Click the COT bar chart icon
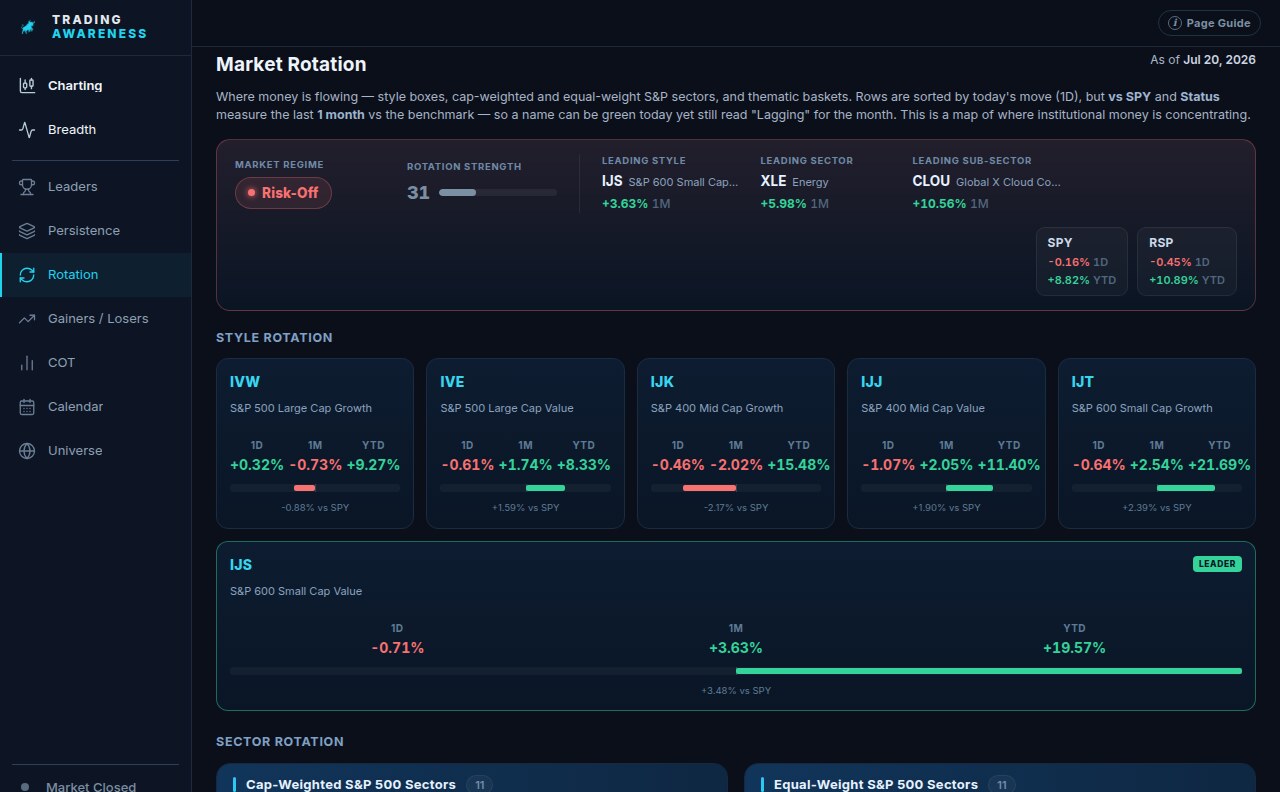Image resolution: width=1280 pixels, height=792 pixels. (x=27, y=363)
